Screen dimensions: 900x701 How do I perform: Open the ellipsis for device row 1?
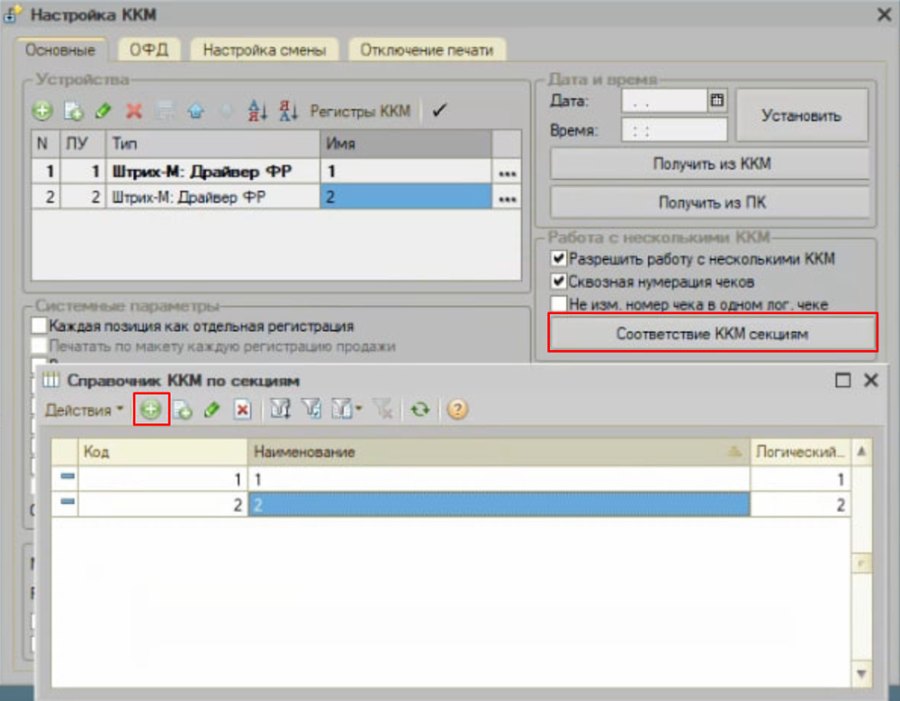coord(507,172)
